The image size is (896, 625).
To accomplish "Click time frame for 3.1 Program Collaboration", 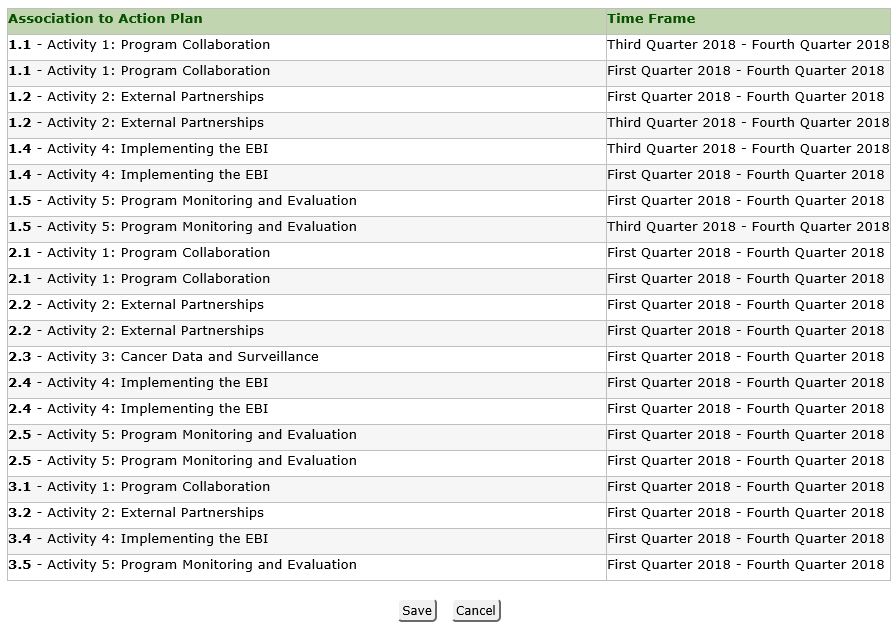I will point(746,487).
